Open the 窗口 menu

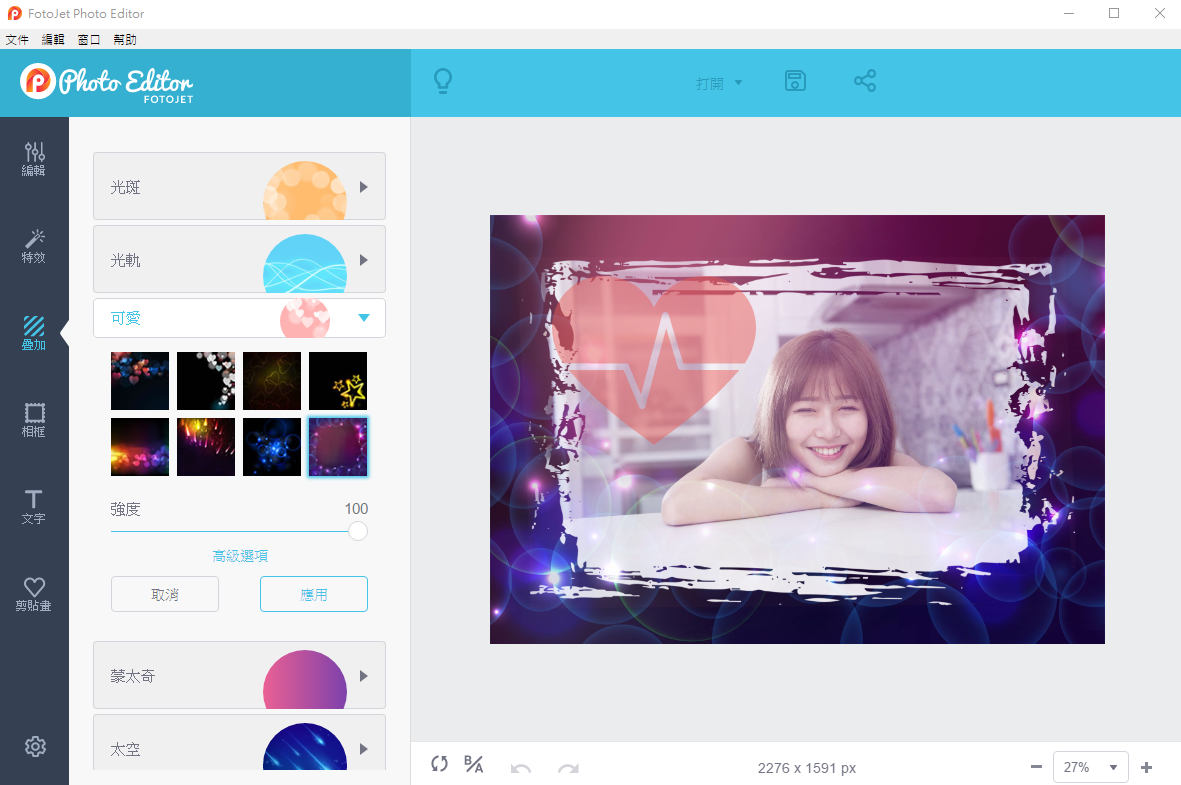click(88, 39)
